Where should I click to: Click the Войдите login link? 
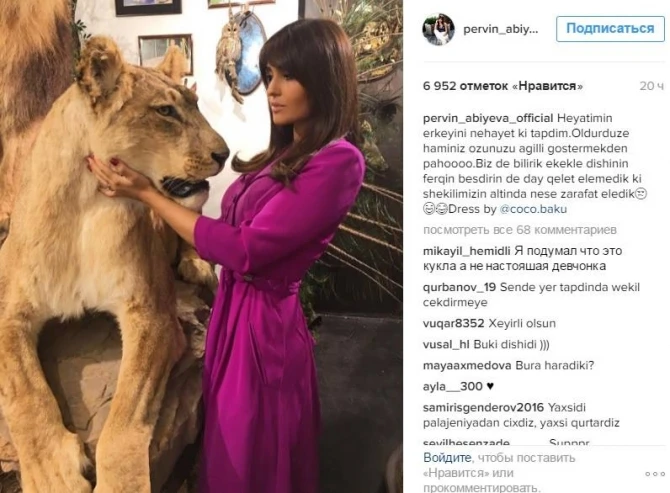click(x=447, y=458)
